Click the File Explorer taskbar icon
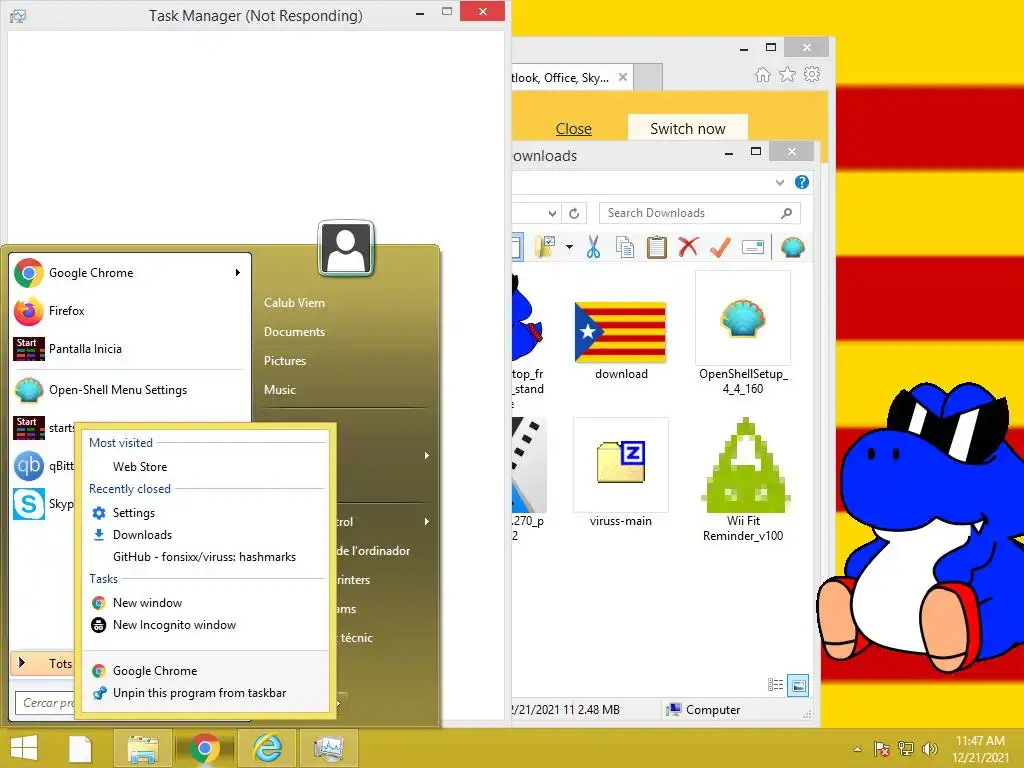The height and width of the screenshot is (768, 1024). [x=143, y=748]
